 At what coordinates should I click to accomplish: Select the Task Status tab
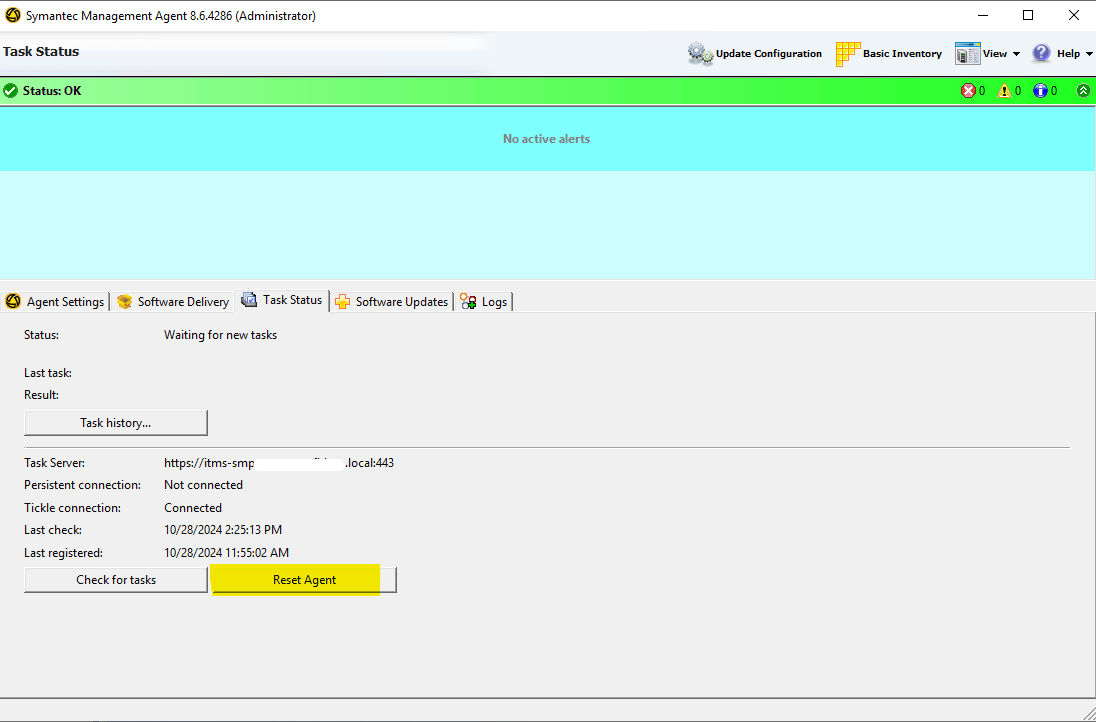coord(282,300)
